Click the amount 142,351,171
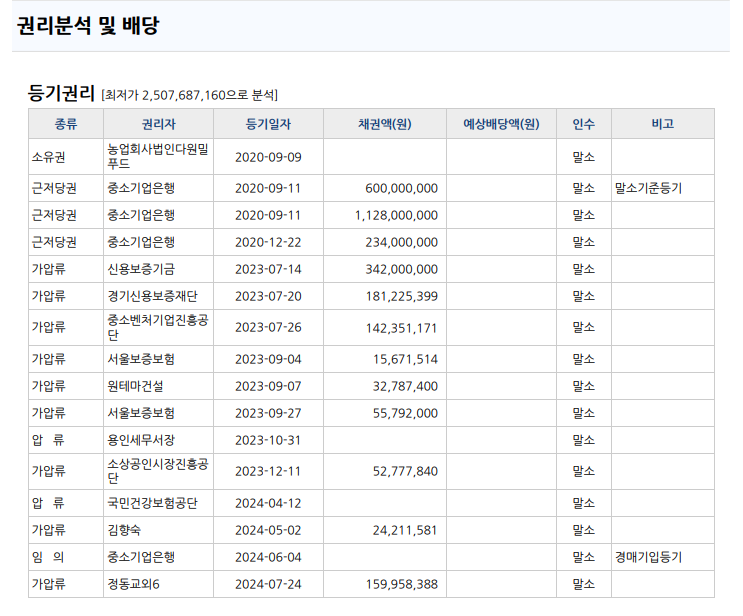Viewport: 743px width, 616px height. tap(401, 328)
